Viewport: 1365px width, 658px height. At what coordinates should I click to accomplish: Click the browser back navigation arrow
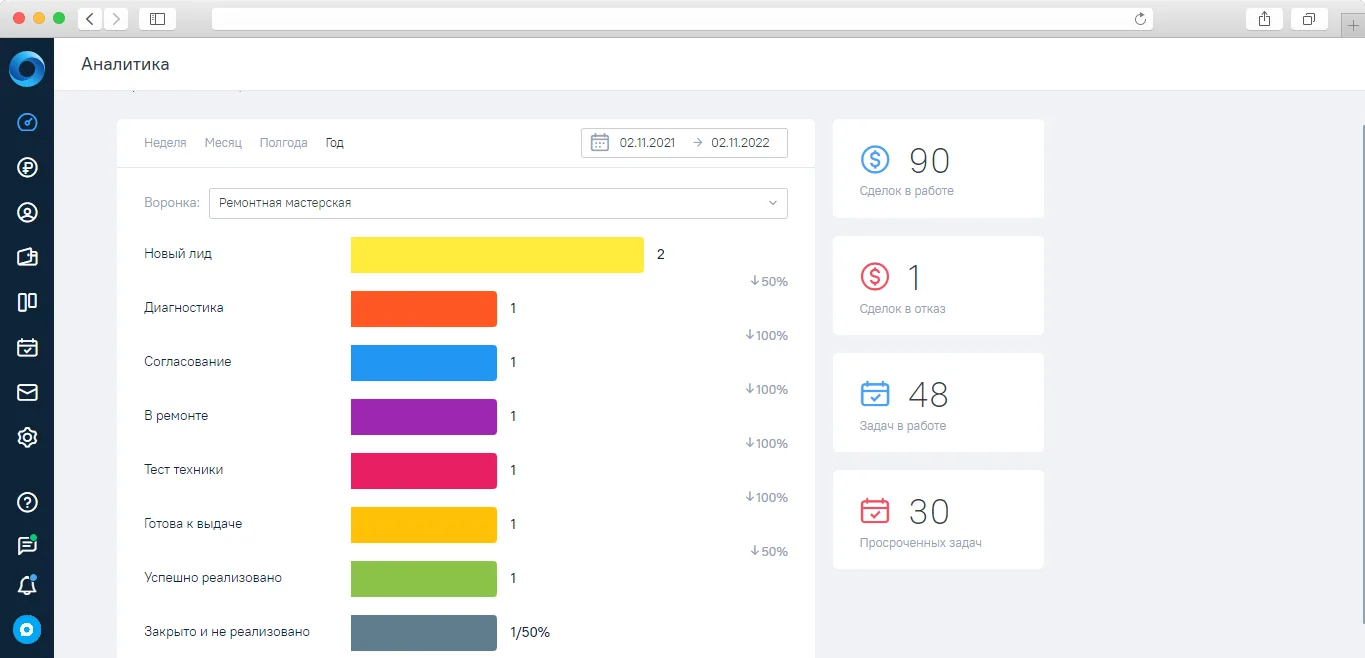pos(90,18)
